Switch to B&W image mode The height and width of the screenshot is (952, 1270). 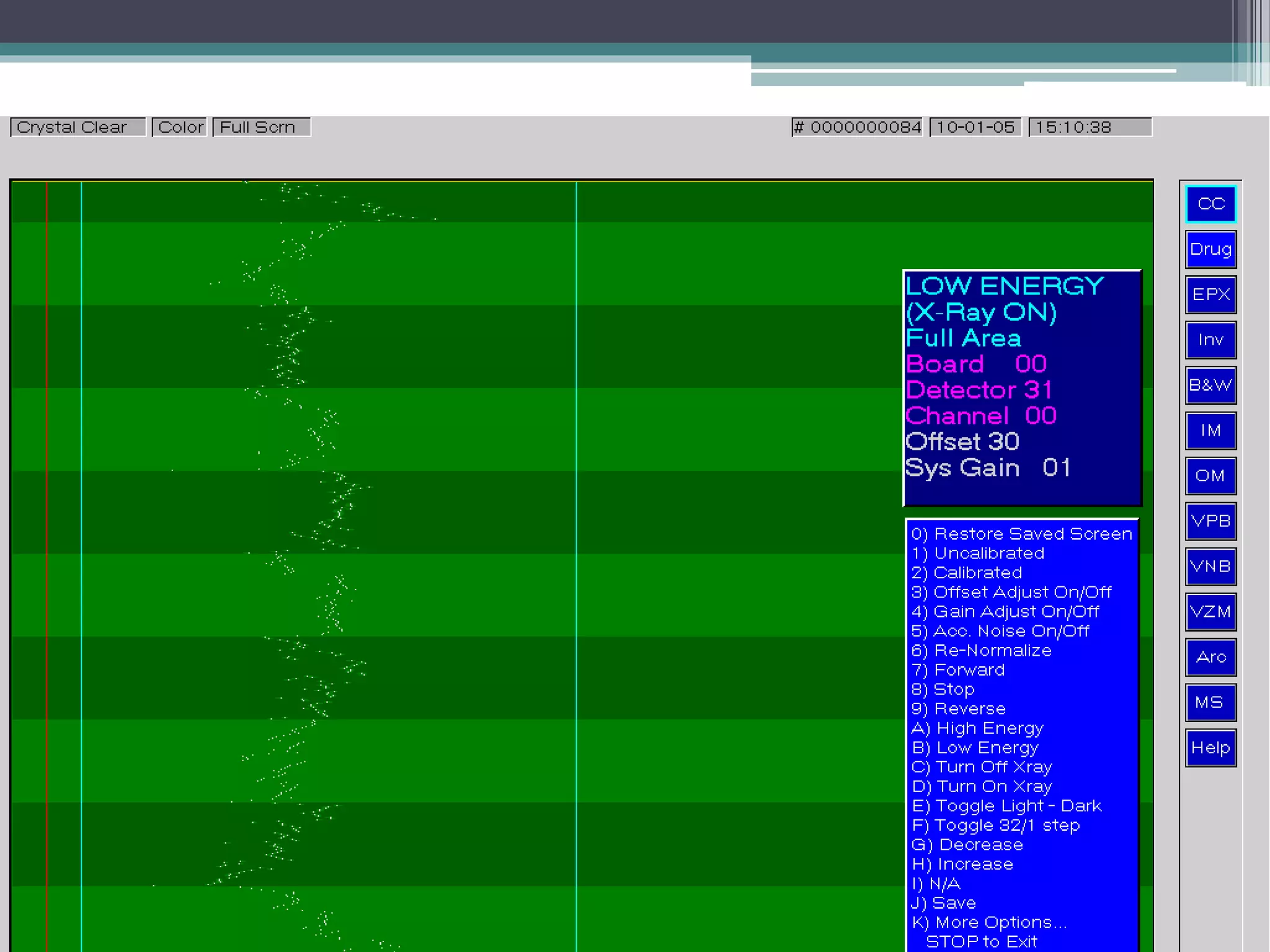point(1210,385)
